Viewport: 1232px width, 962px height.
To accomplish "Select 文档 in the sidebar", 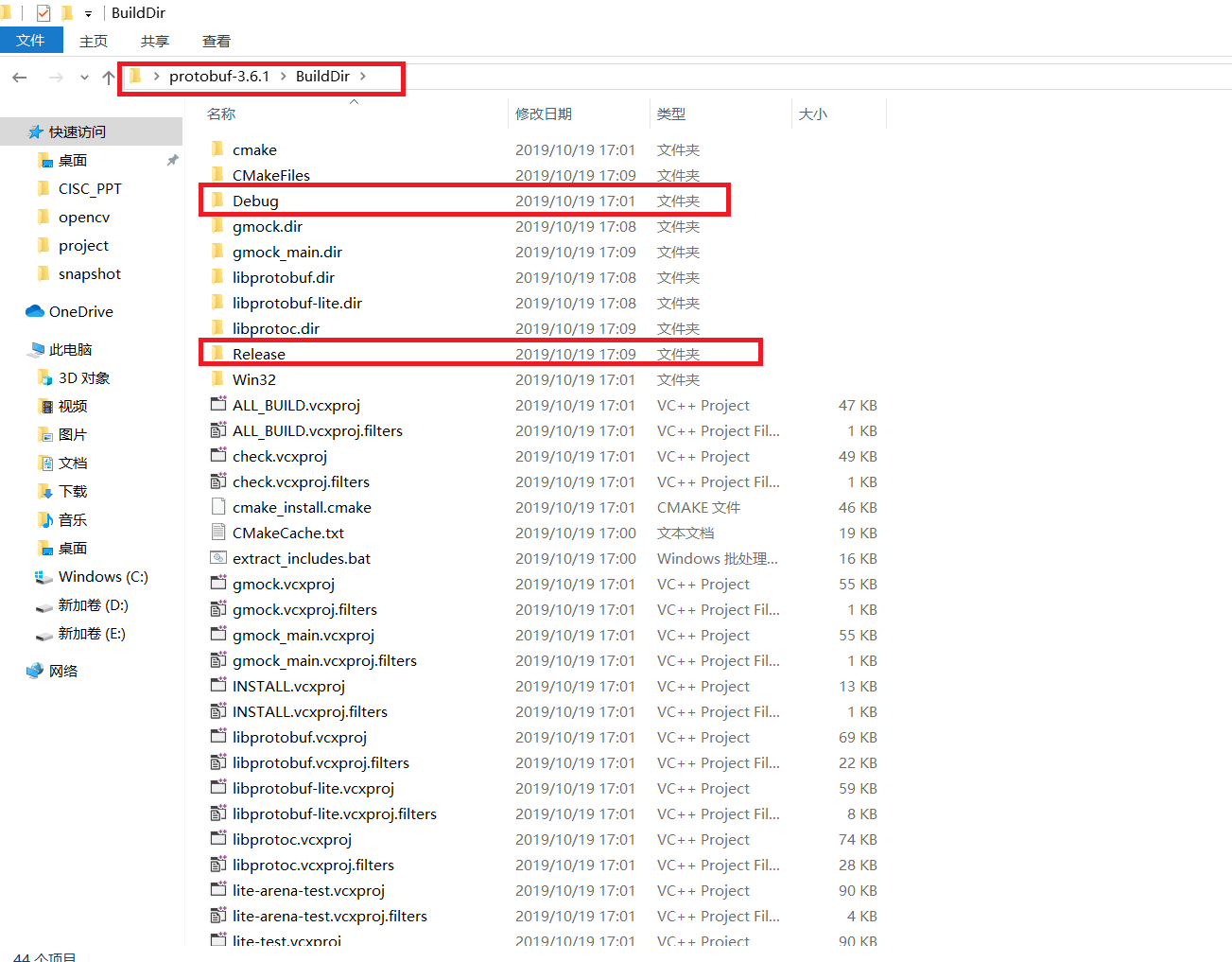I will tap(73, 463).
